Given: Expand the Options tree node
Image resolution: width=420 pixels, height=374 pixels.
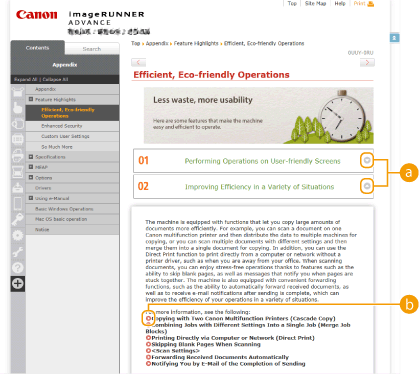Looking at the screenshot, I should [31, 178].
